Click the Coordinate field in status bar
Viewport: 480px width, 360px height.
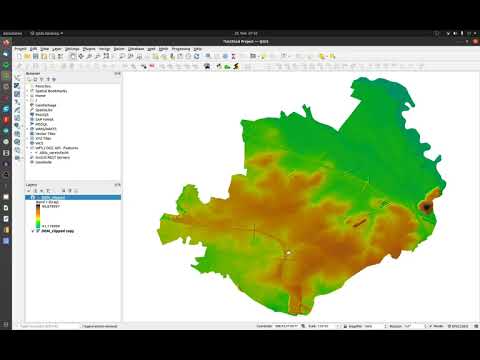coord(286,326)
